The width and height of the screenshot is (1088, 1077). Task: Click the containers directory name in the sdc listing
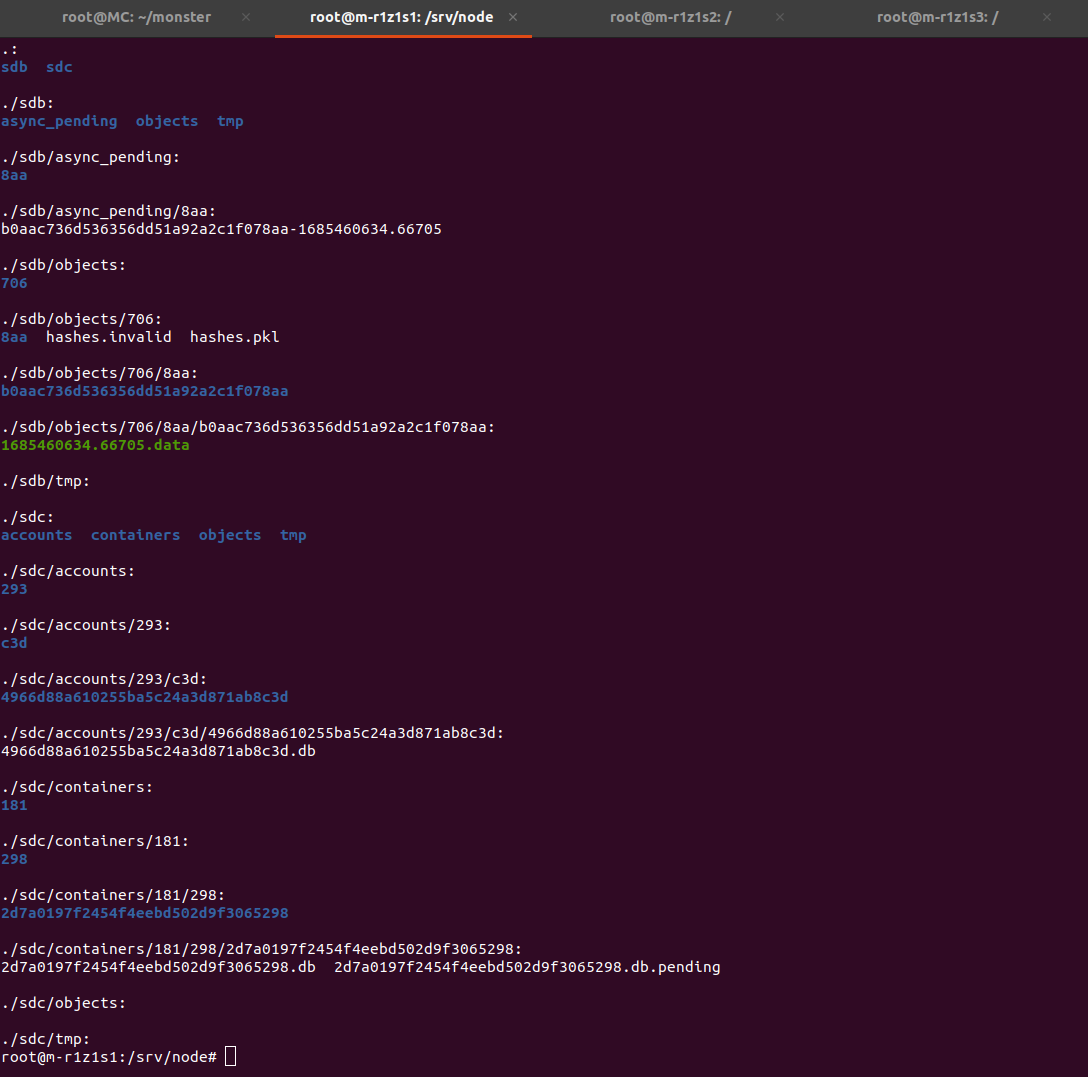[x=135, y=535]
